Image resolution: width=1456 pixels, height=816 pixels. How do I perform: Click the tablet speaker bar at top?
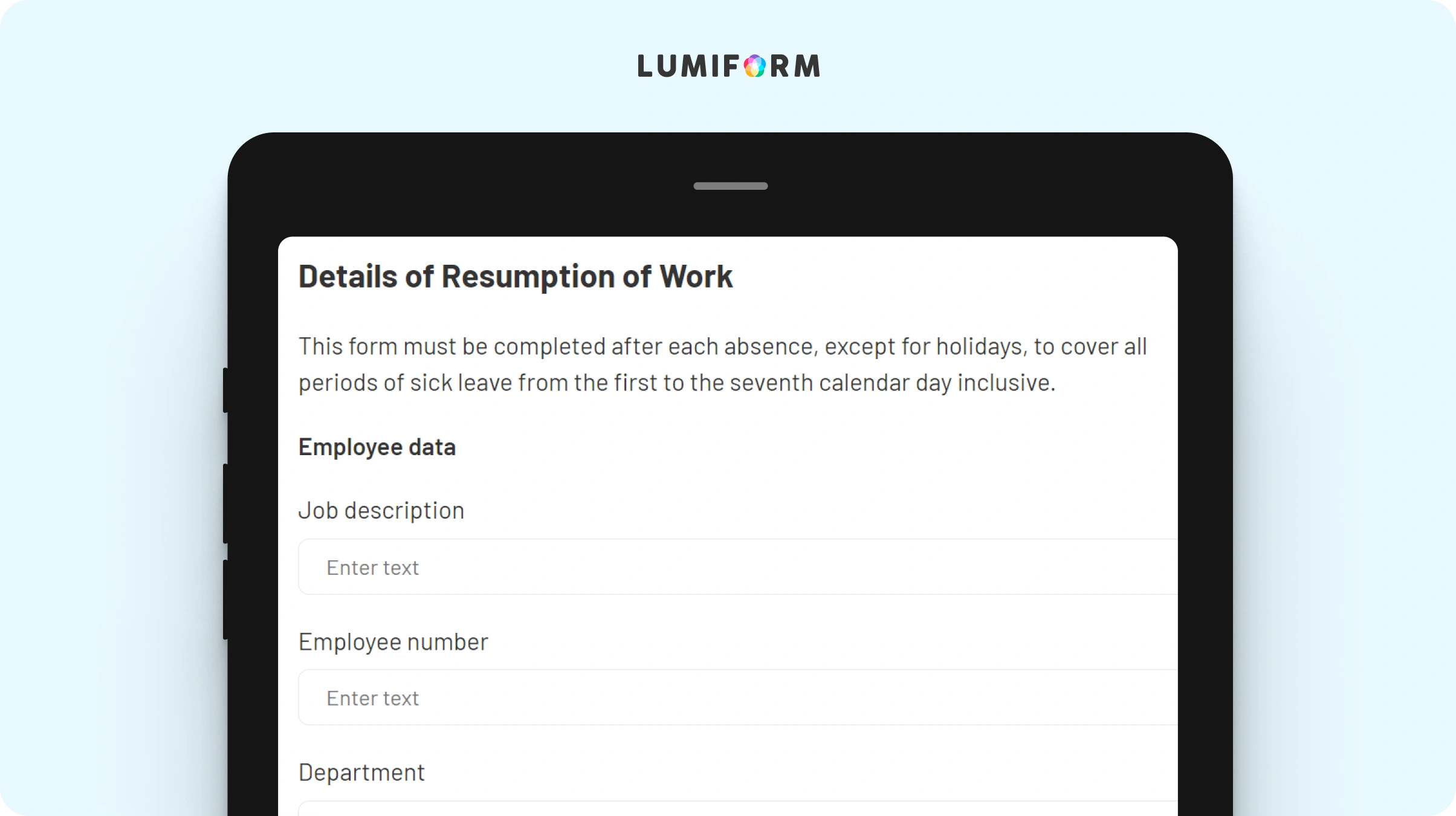click(730, 186)
